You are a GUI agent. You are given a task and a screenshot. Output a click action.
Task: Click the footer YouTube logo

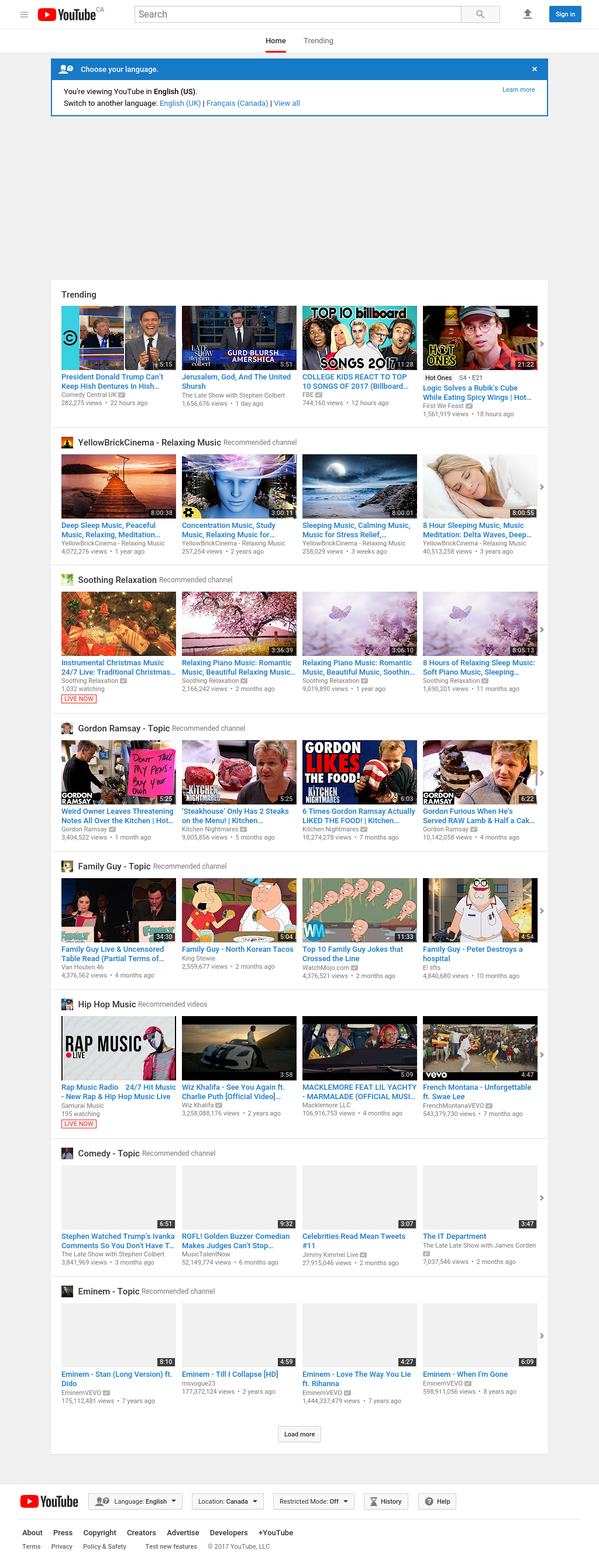[49, 1502]
